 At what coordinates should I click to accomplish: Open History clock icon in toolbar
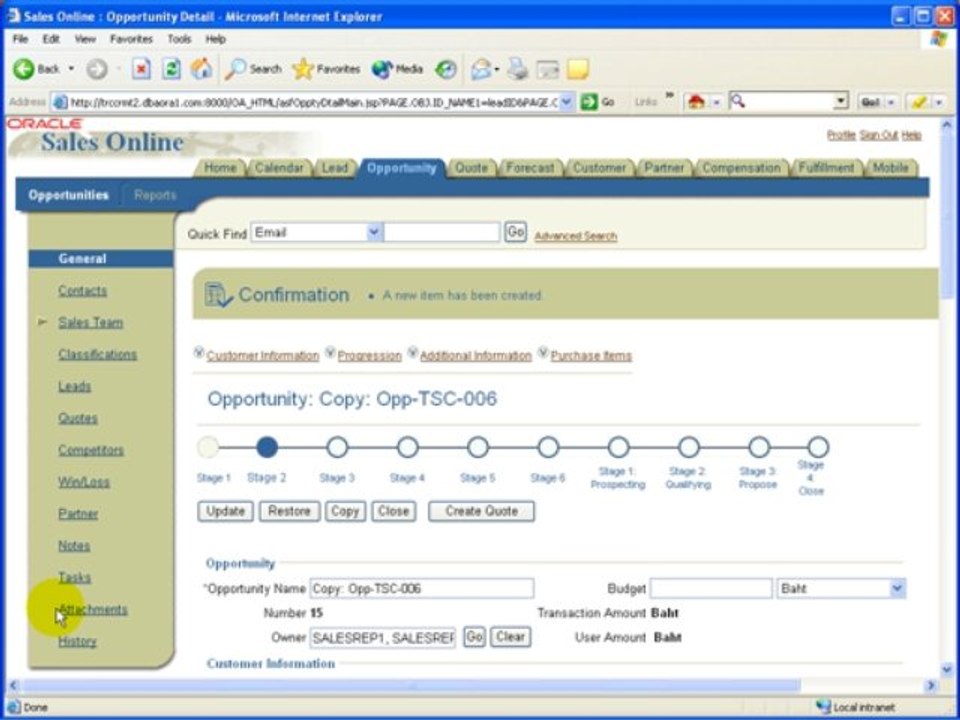446,70
